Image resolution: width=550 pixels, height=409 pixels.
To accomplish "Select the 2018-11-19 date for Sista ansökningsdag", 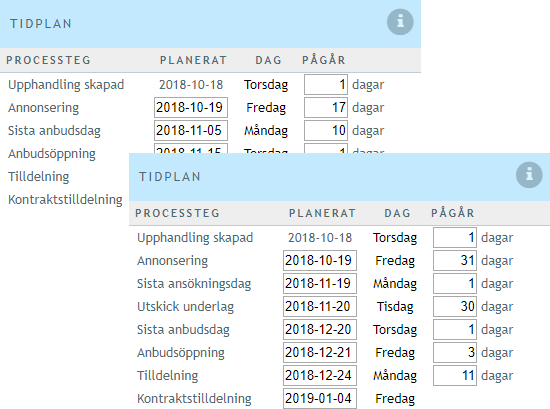I will pos(320,283).
